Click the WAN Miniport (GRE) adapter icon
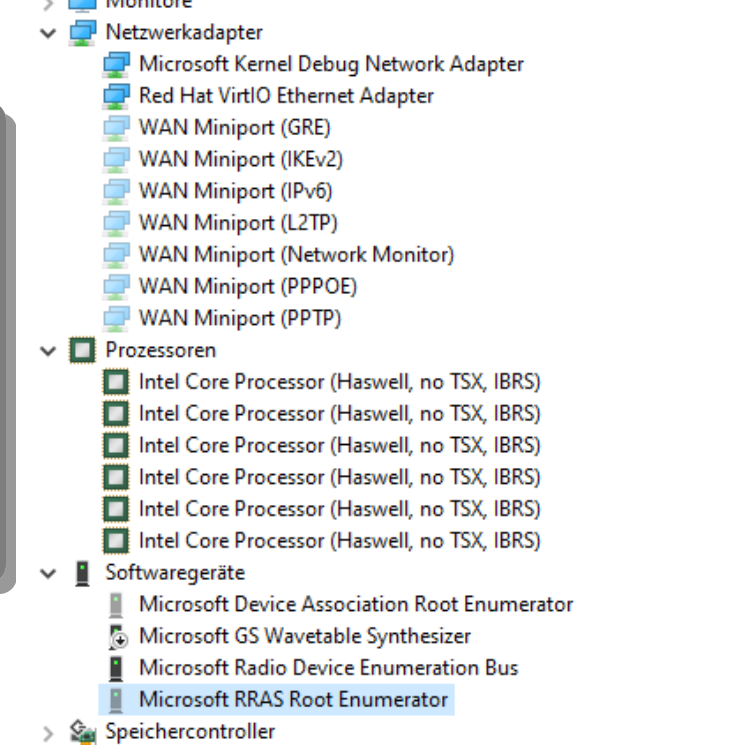The width and height of the screenshot is (747, 745). [116, 128]
